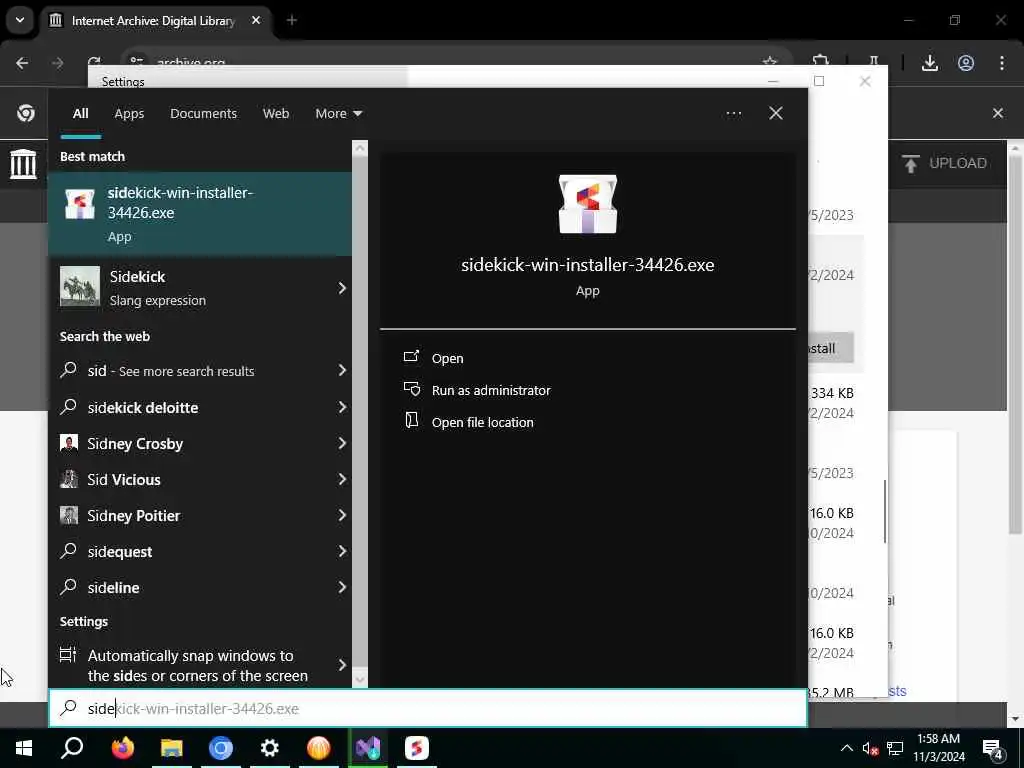Select the Sidney Crosby suggestion

tap(189, 443)
